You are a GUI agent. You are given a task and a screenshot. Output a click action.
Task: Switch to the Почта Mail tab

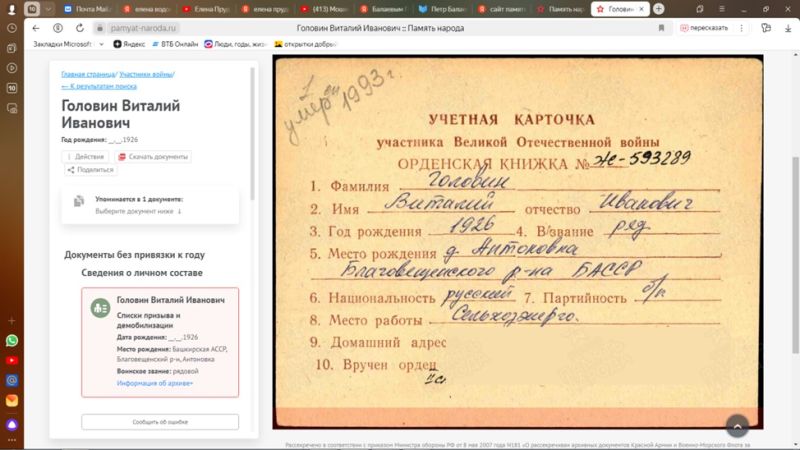tap(87, 9)
